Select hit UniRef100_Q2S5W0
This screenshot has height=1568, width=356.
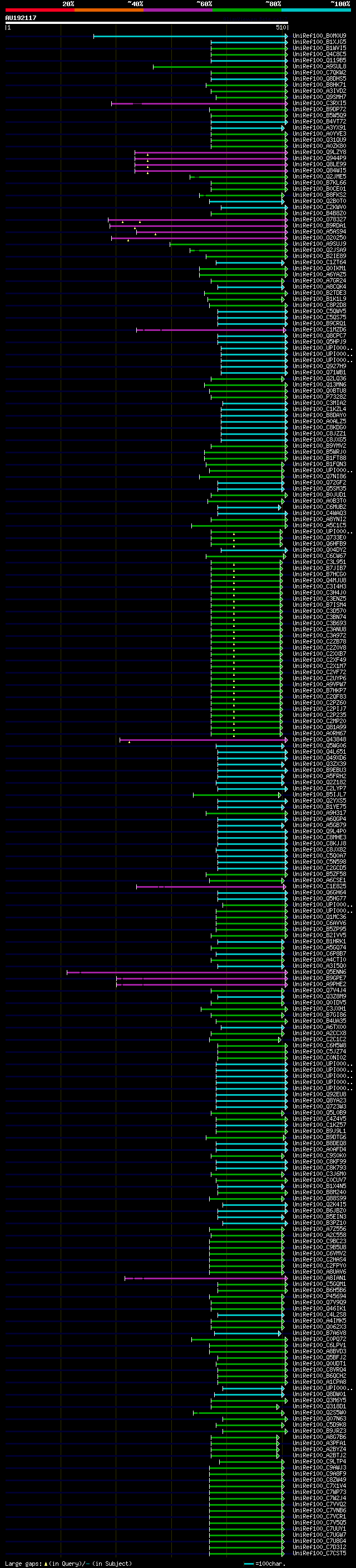pos(319,1412)
